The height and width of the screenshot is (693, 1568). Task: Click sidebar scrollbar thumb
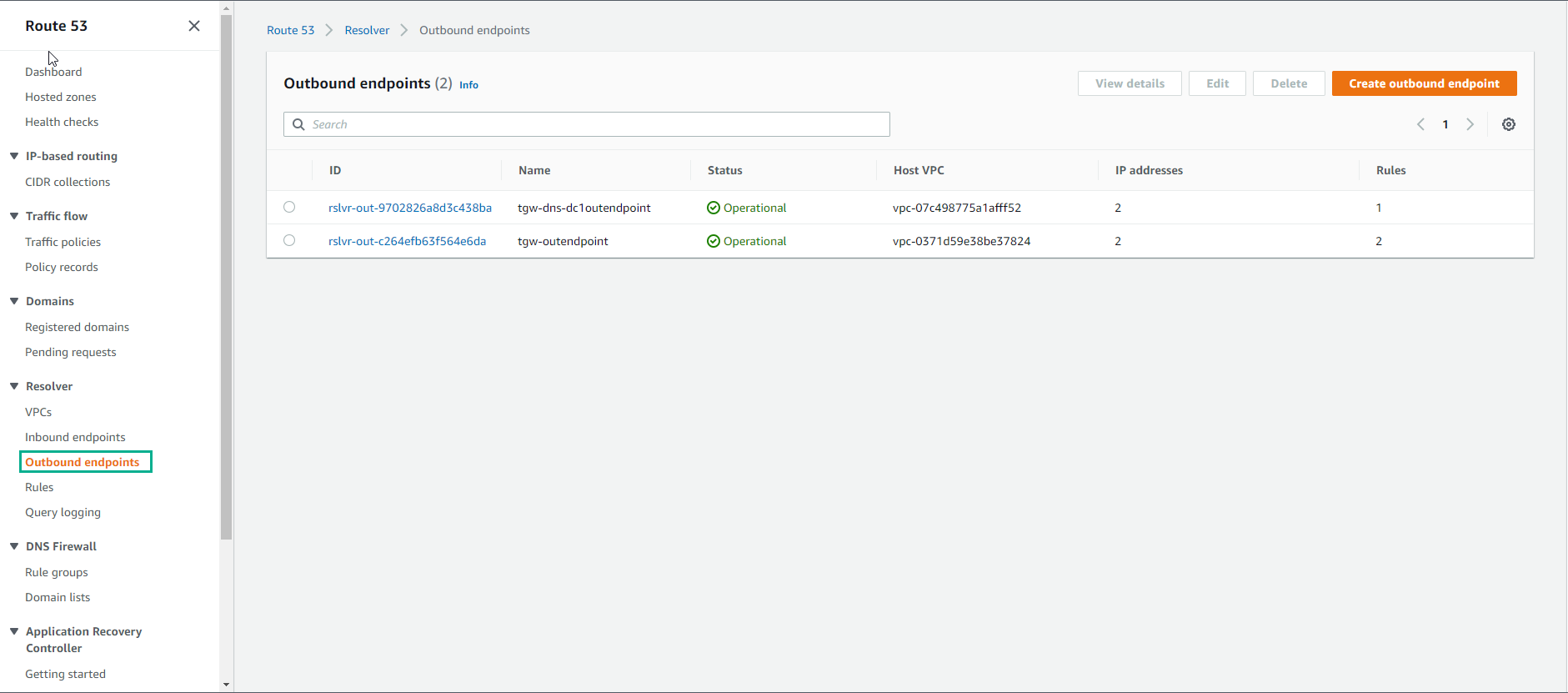(x=227, y=277)
